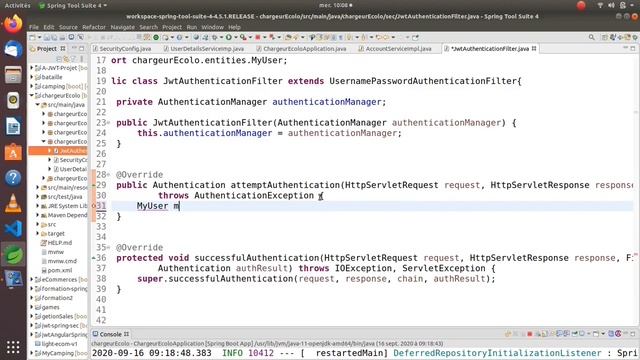The image size is (640, 360).
Task: Minimize the editor area
Action: point(625,48)
